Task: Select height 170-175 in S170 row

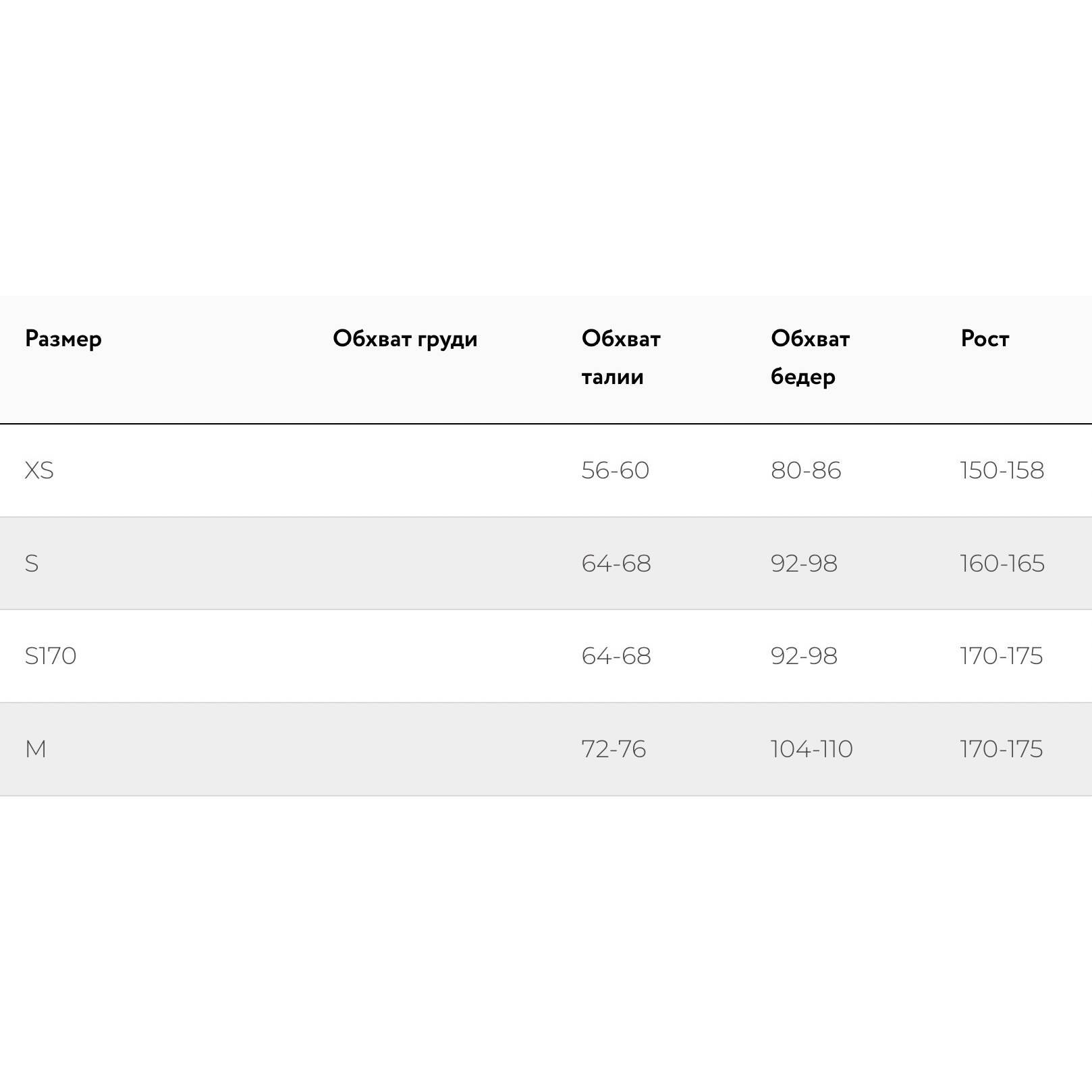Action: (1002, 656)
